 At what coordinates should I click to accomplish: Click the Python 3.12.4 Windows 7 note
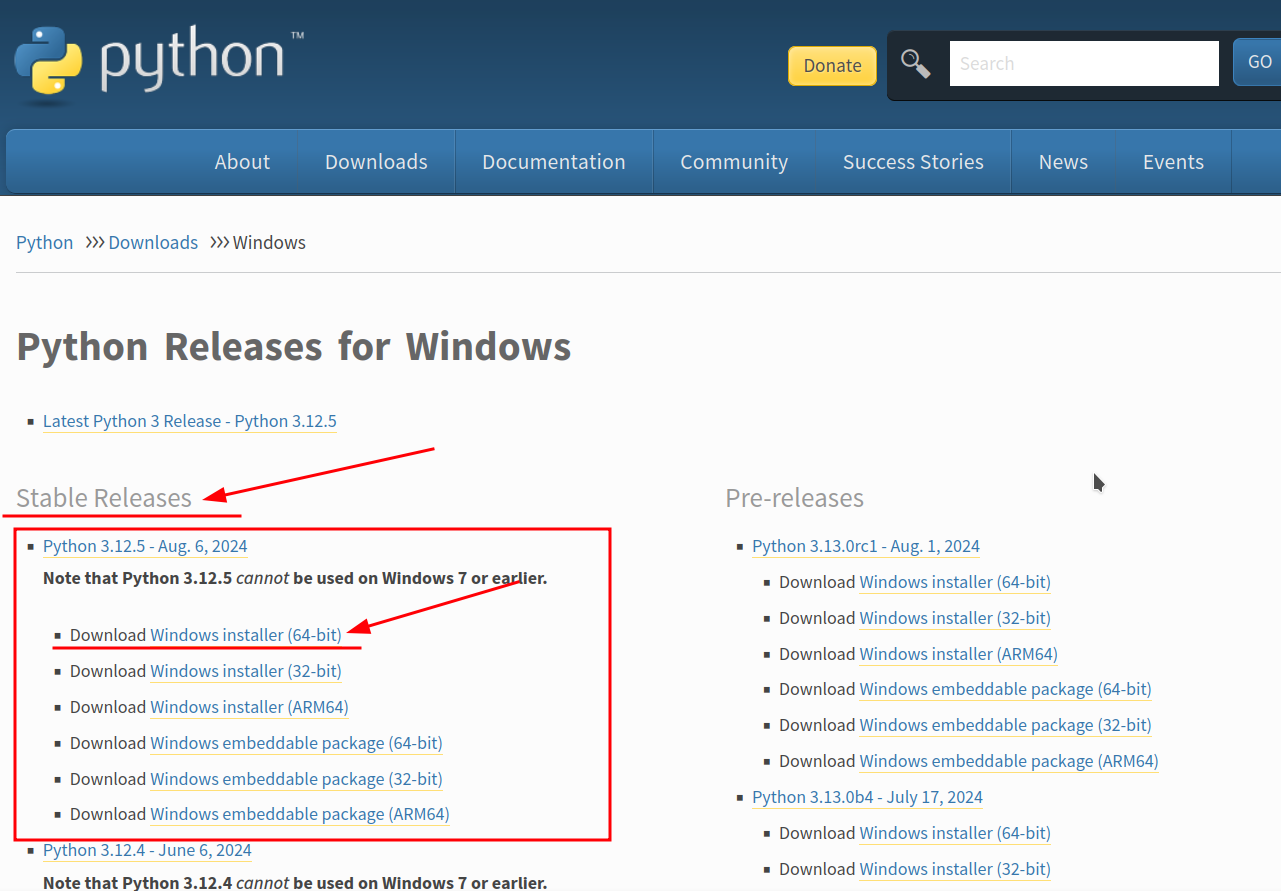point(295,882)
